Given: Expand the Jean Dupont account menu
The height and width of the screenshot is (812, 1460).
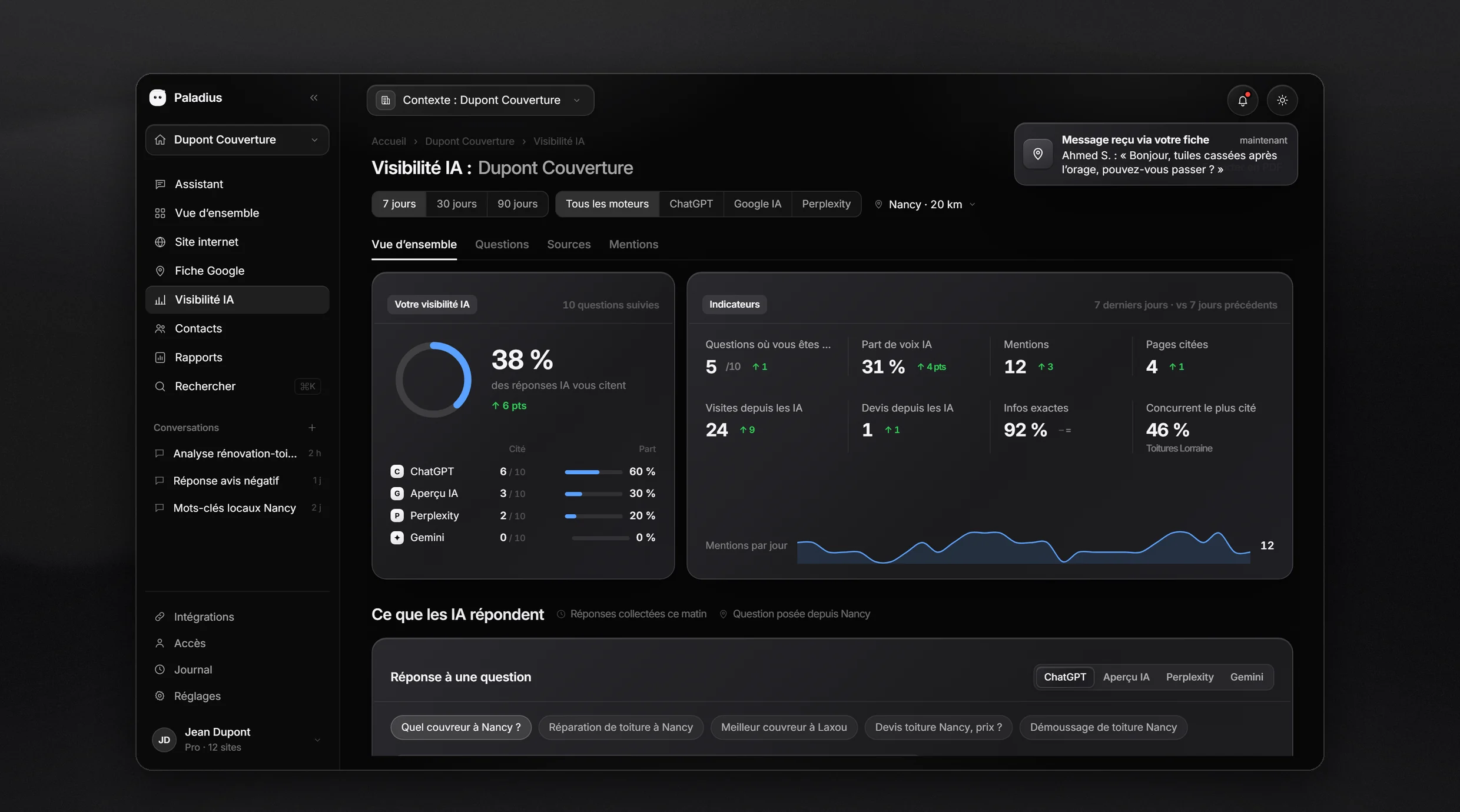Looking at the screenshot, I should (x=237, y=740).
